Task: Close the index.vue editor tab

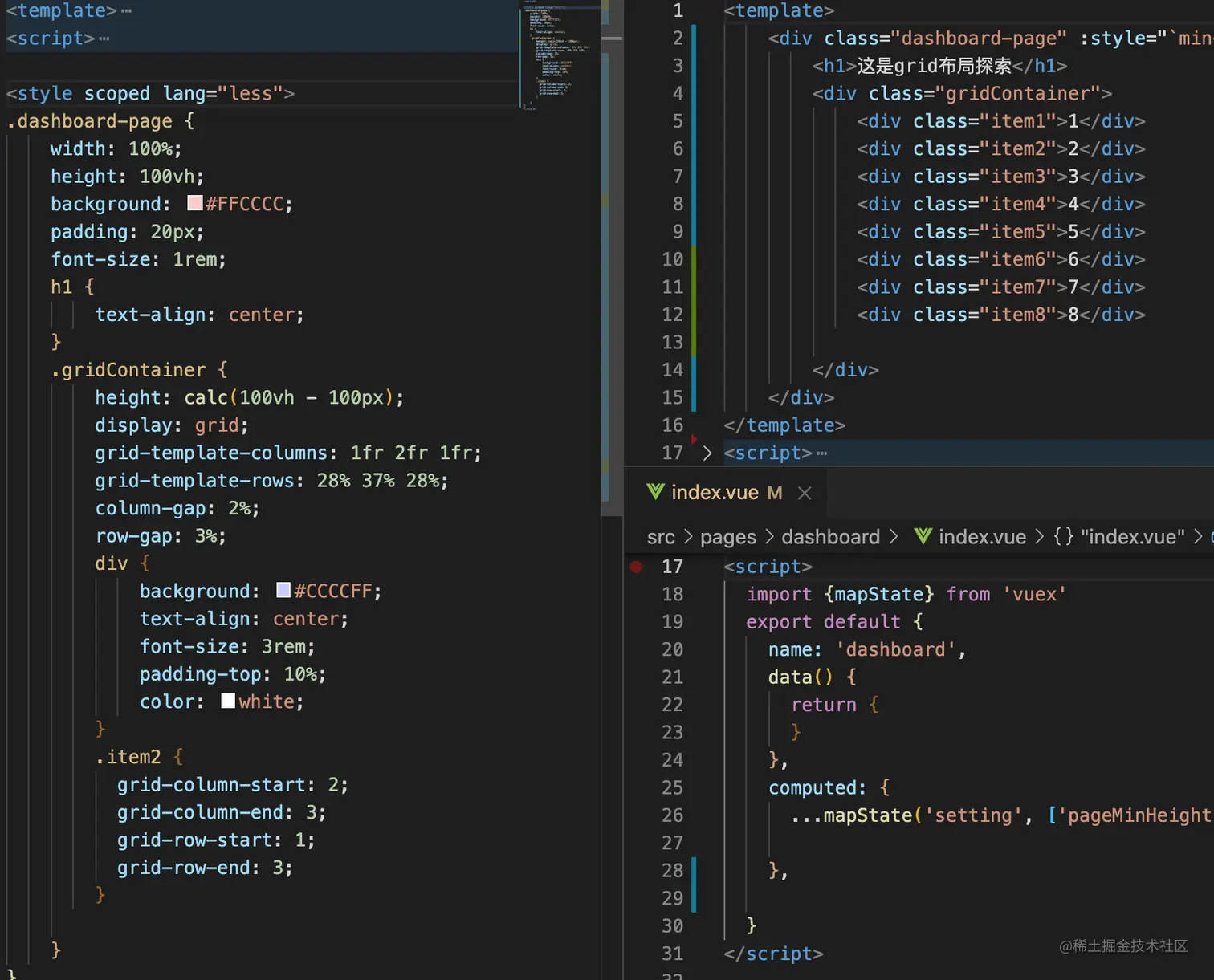Action: tap(805, 493)
